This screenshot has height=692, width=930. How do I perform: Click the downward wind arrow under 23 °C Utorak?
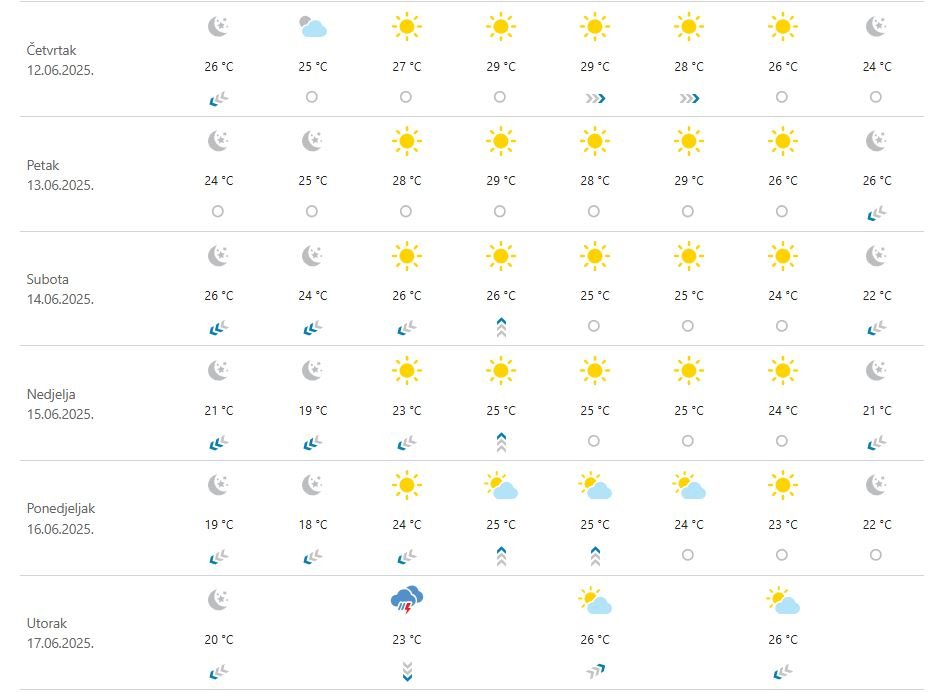(x=407, y=671)
